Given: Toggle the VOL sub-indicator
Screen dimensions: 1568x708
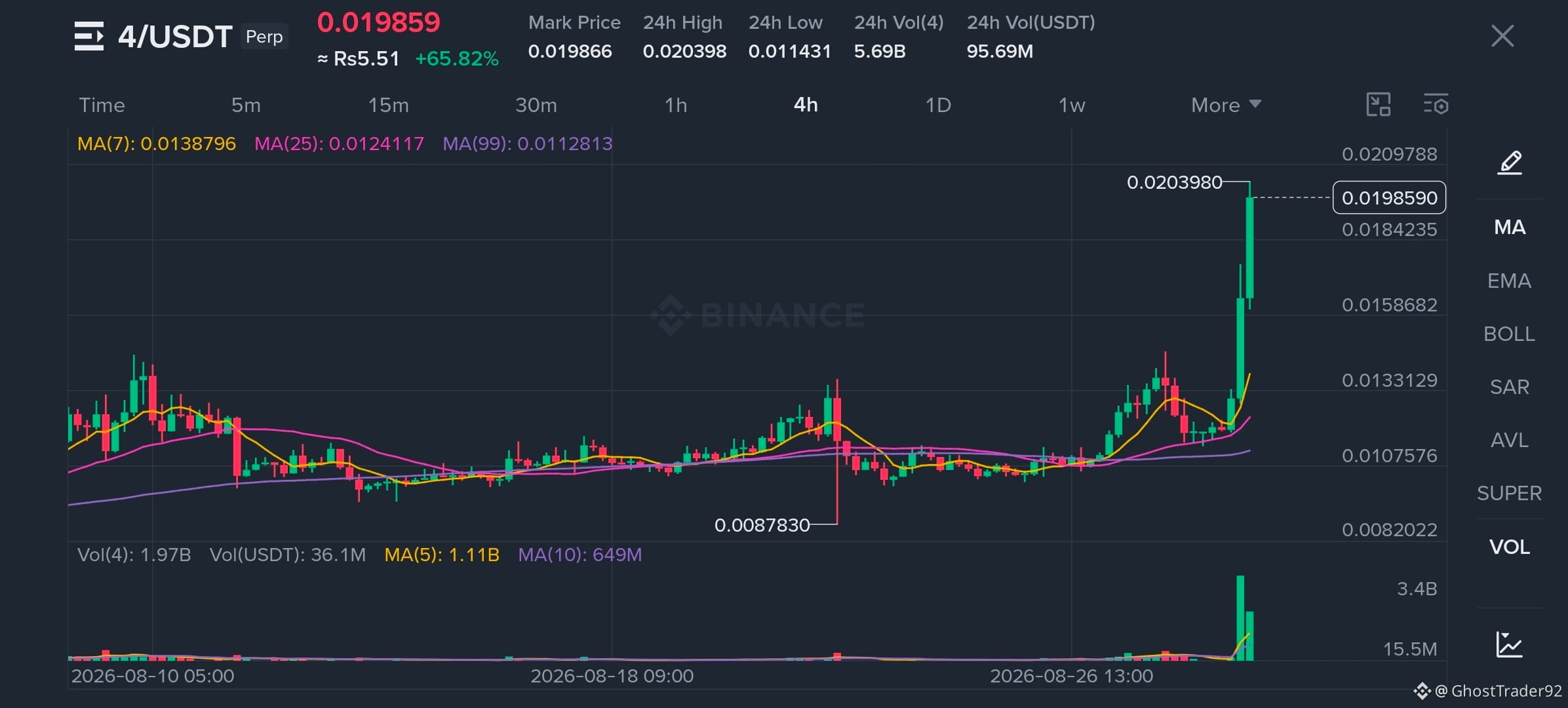Looking at the screenshot, I should (x=1509, y=547).
